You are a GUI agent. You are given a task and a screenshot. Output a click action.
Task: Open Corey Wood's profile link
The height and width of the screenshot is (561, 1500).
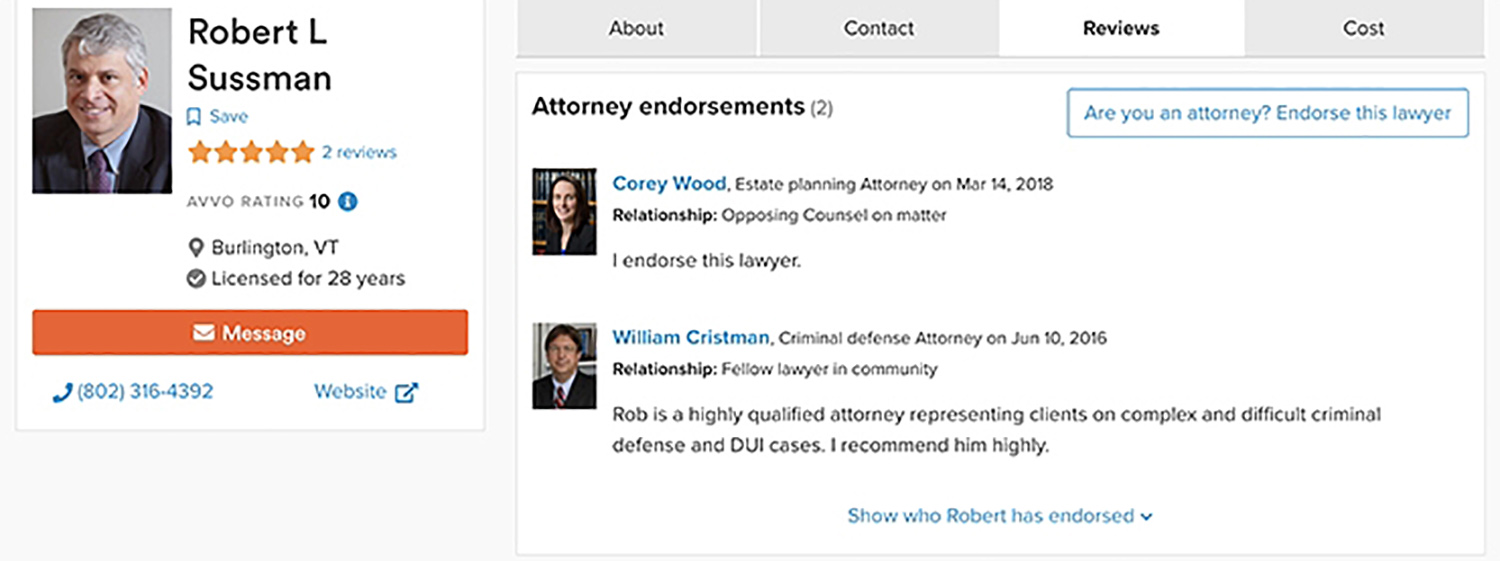tap(669, 184)
